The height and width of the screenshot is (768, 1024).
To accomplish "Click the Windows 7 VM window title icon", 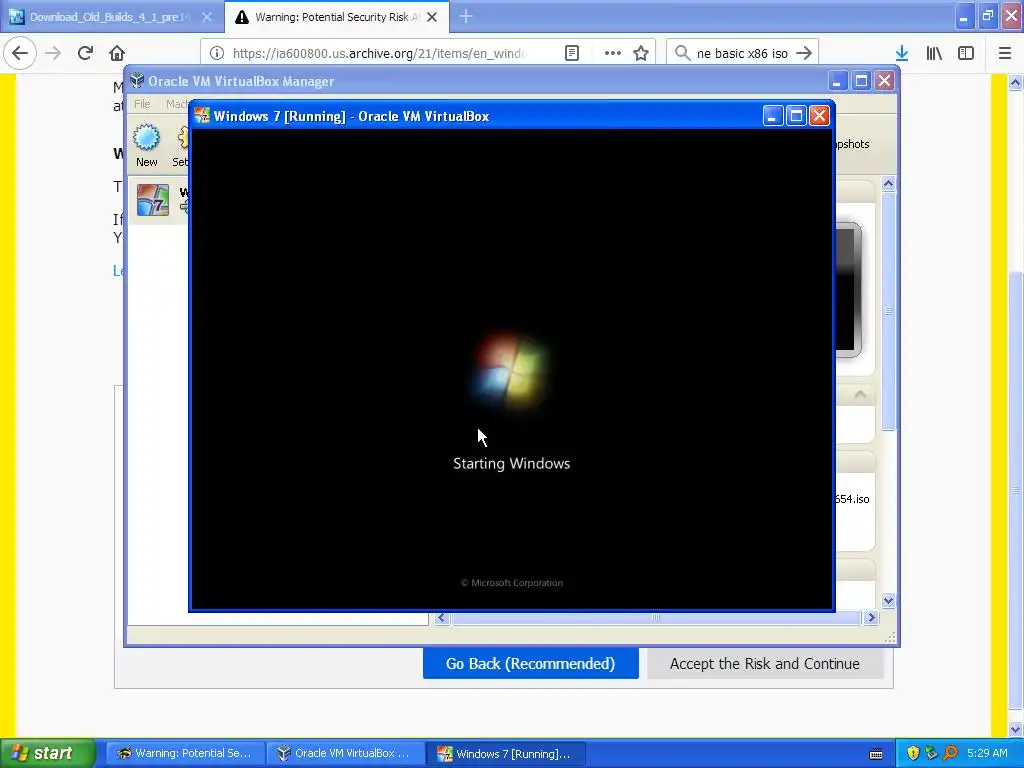I will tap(202, 116).
